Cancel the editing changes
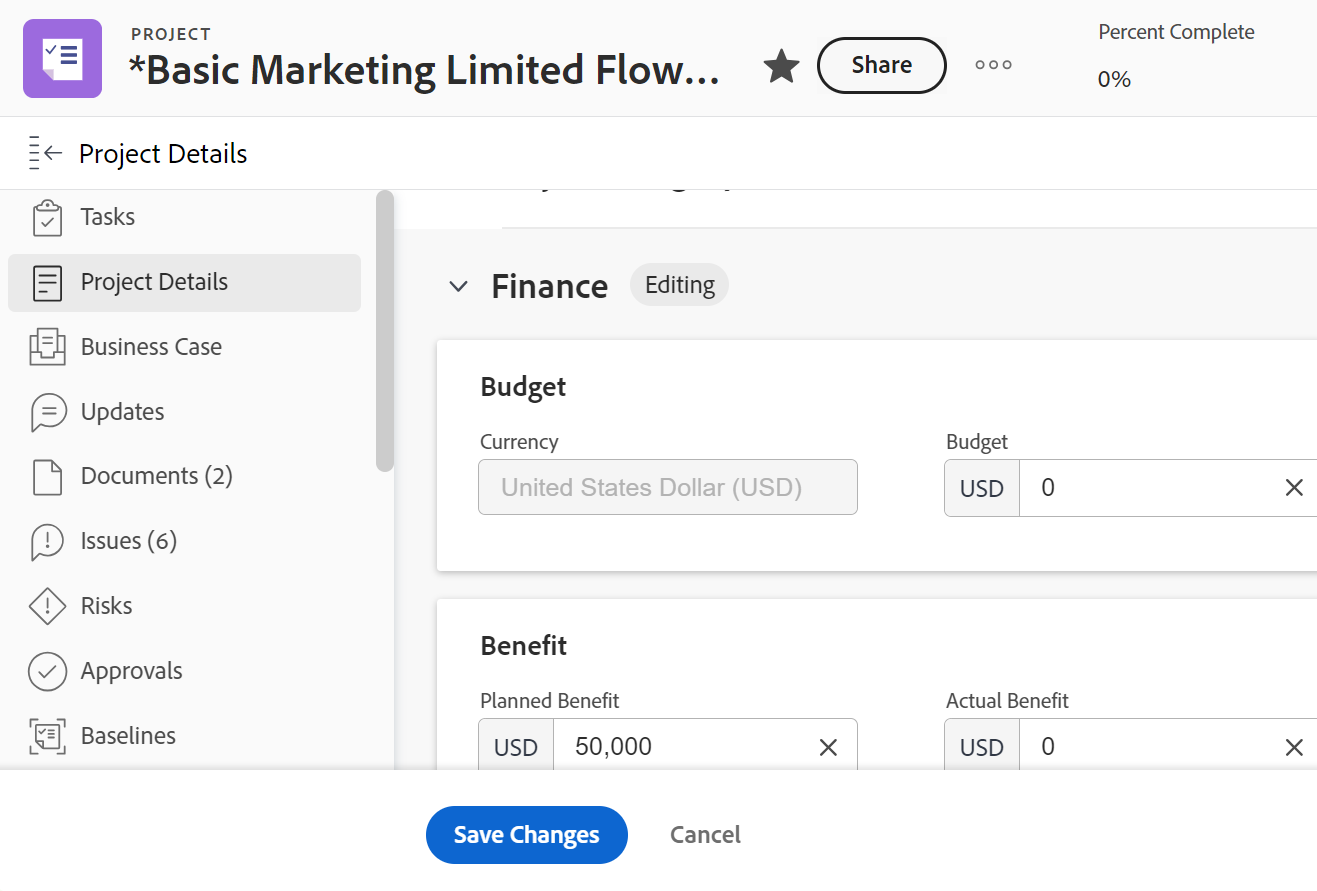This screenshot has width=1317, height=891. (705, 835)
